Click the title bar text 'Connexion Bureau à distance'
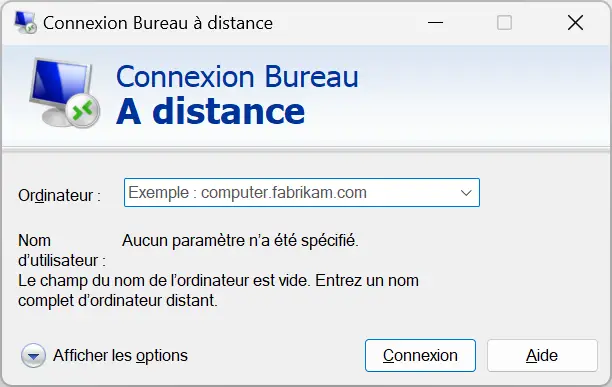Screen dimensions: 612x387 (158, 23)
